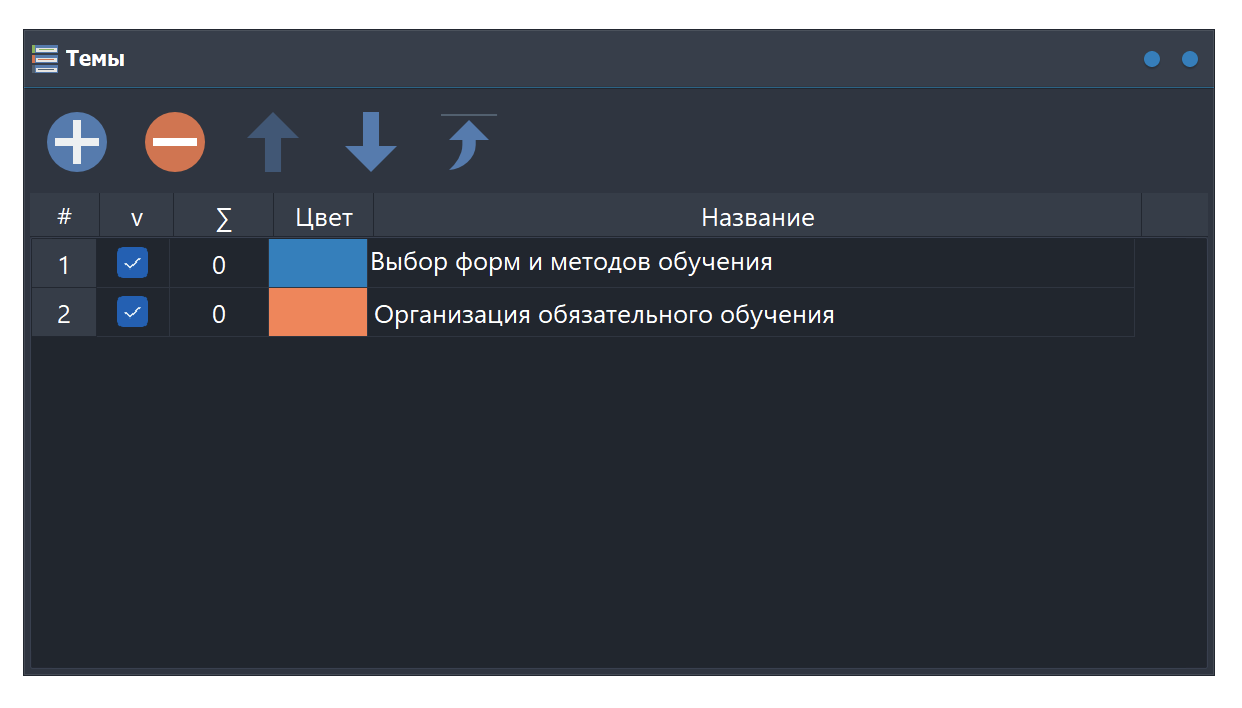Uncheck checkbox for Организация обязательного обучения
Screen dimensions: 1242x708
132,313
